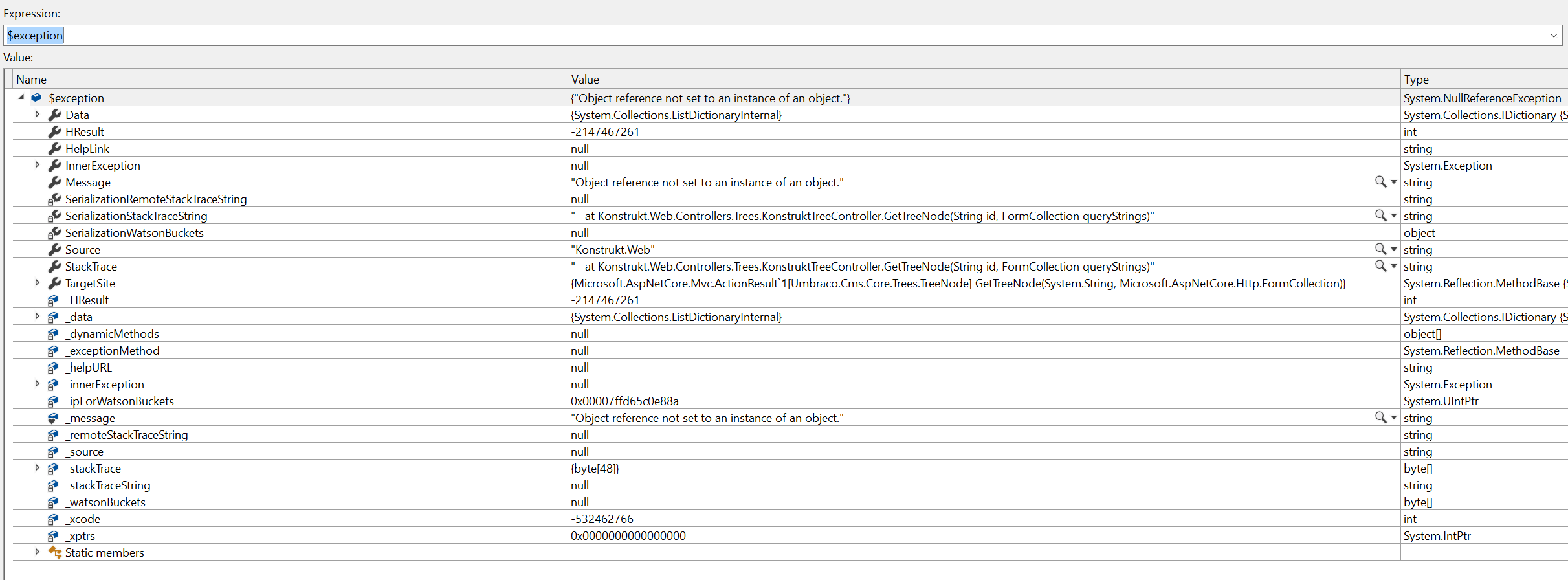Screen dimensions: 1568x580
Task: Select the System.NullReferenceException type cell
Action: tap(1483, 98)
